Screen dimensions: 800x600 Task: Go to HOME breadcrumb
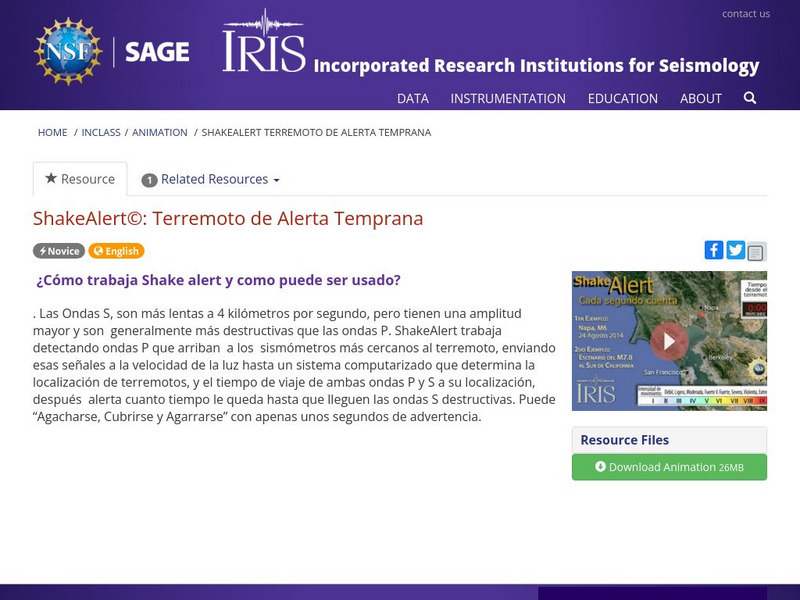53,133
